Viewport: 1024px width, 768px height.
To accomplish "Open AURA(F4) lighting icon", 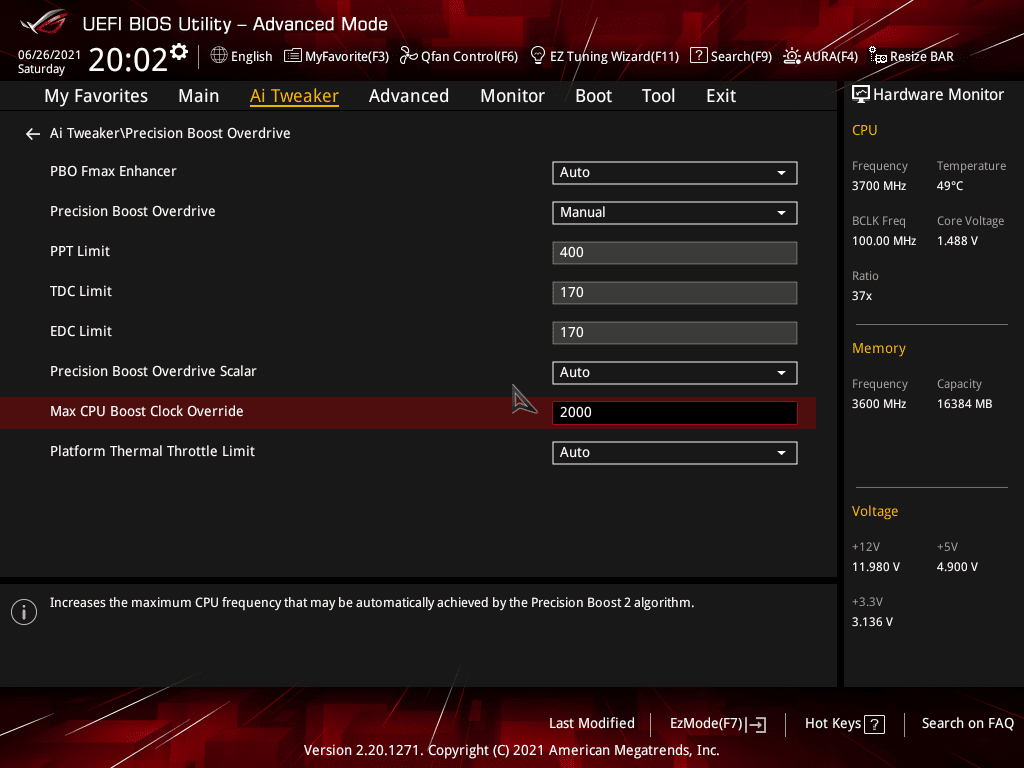I will [792, 56].
